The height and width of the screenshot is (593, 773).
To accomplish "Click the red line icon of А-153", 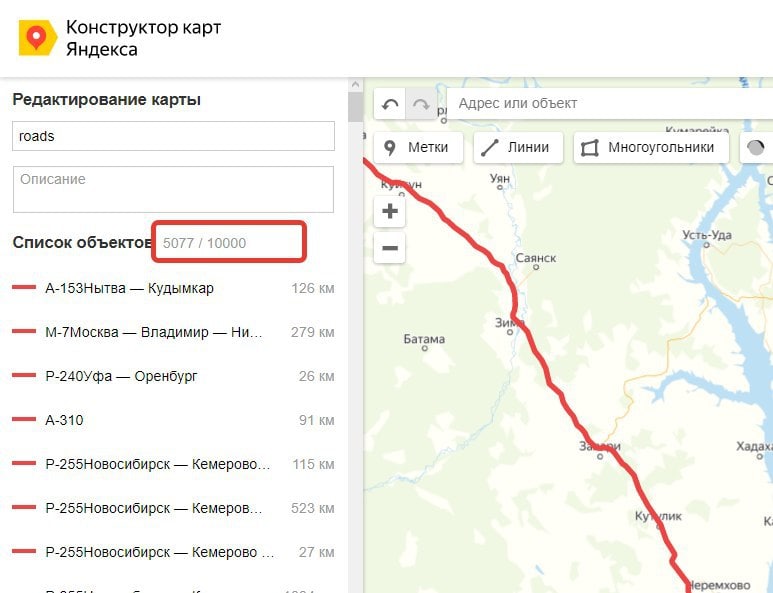I will pos(24,287).
